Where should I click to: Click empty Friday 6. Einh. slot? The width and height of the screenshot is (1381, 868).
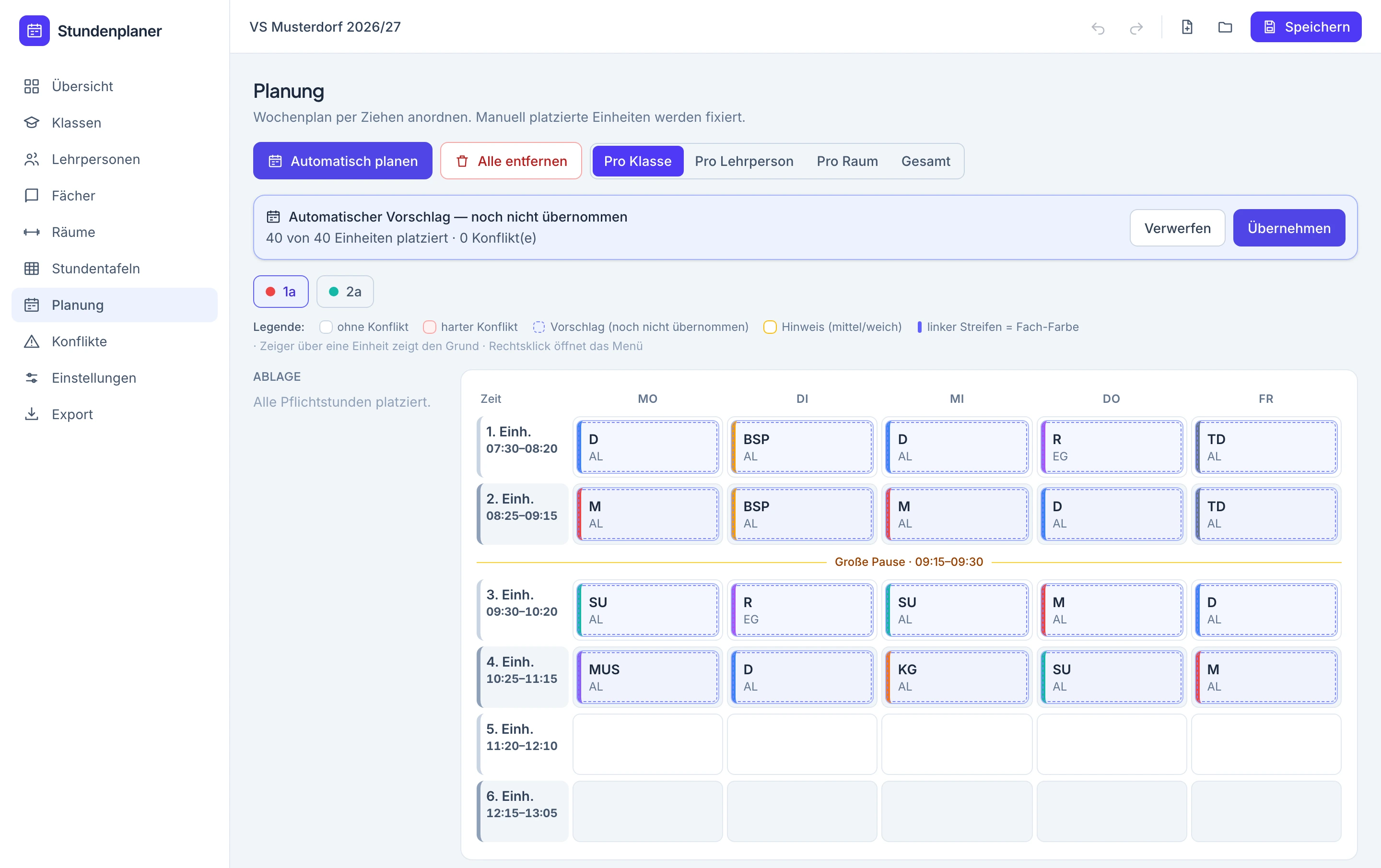[1266, 811]
